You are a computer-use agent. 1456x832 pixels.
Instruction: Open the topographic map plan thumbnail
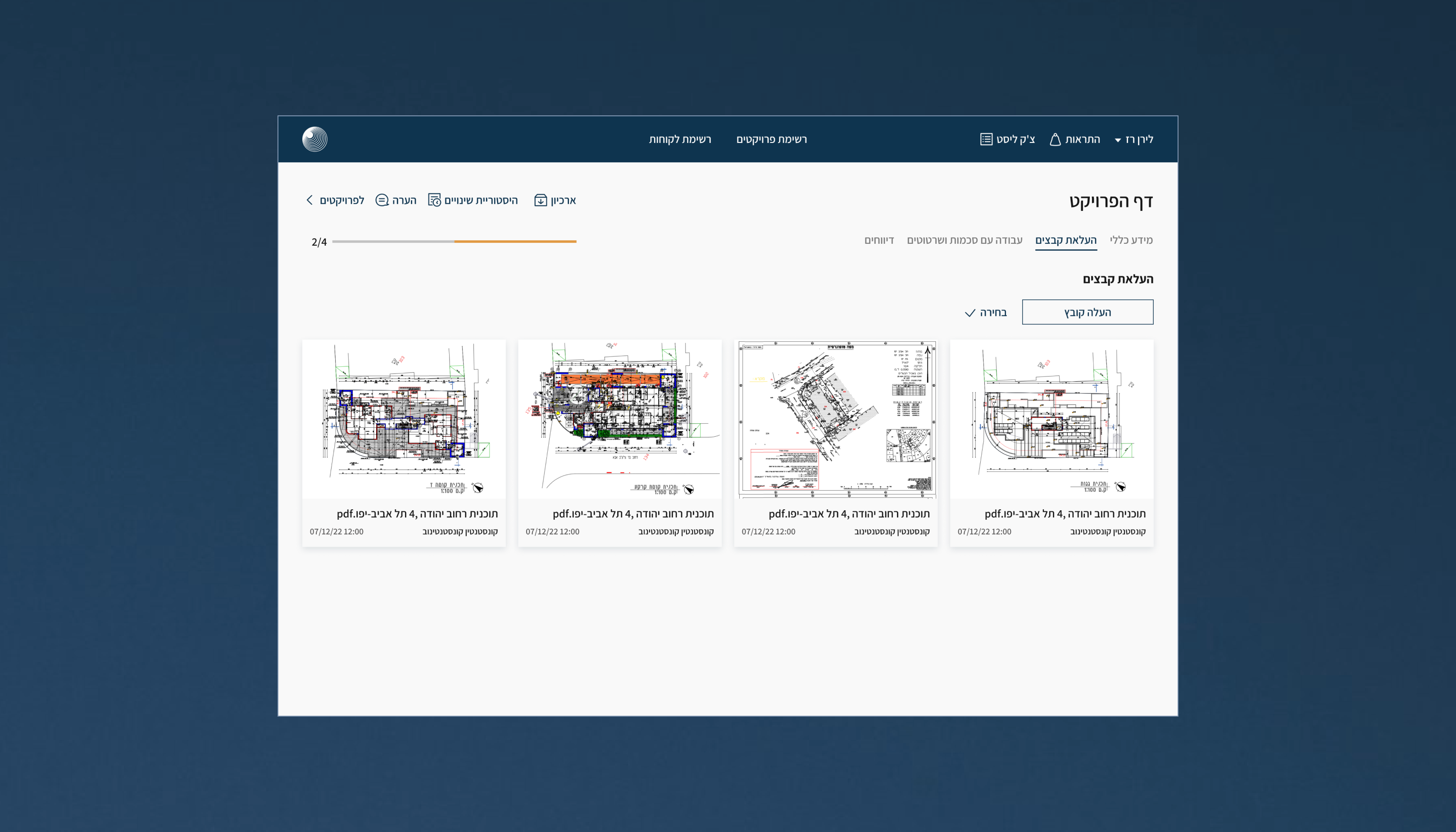pos(835,419)
